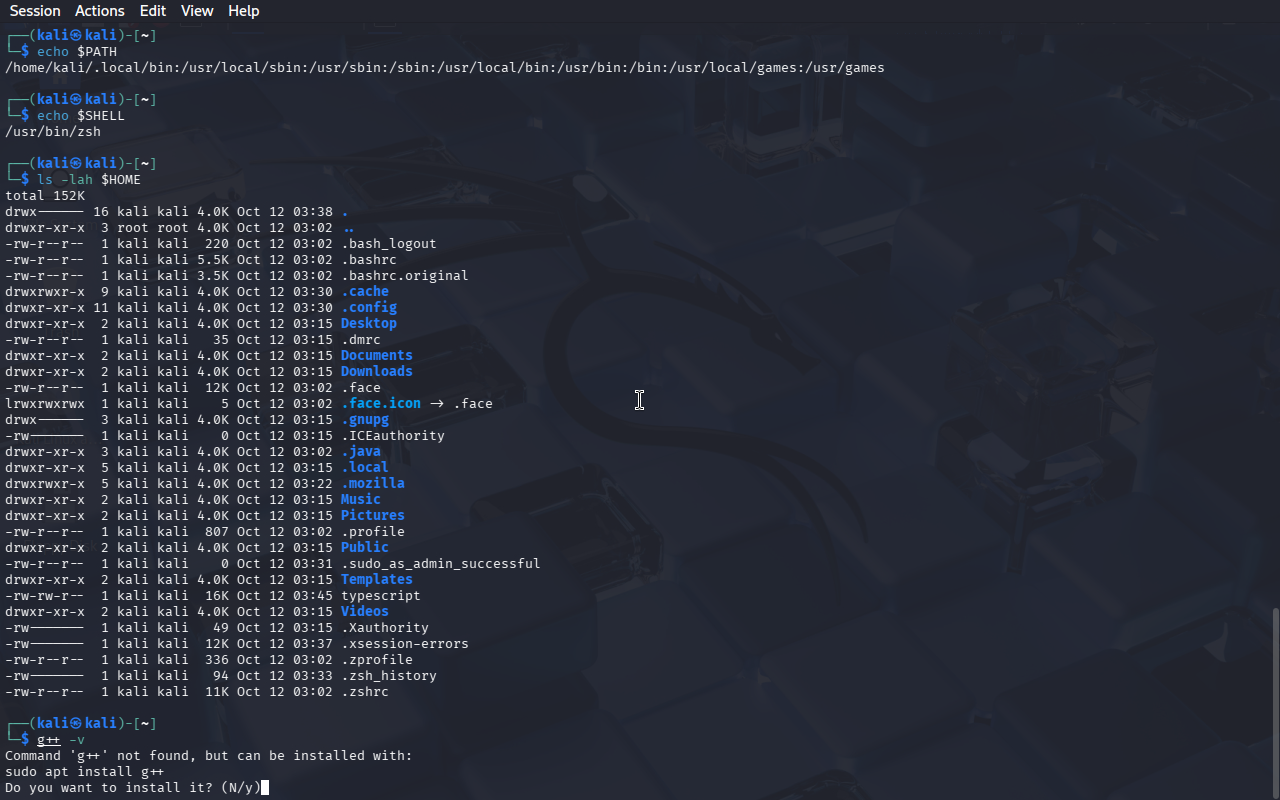
Task: Open the Session menu
Action: tap(35, 11)
